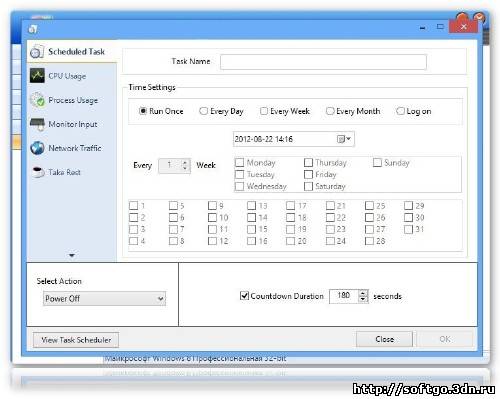Open the Take Rest coffee cup icon
Image resolution: width=500 pixels, height=399 pixels.
click(x=38, y=172)
